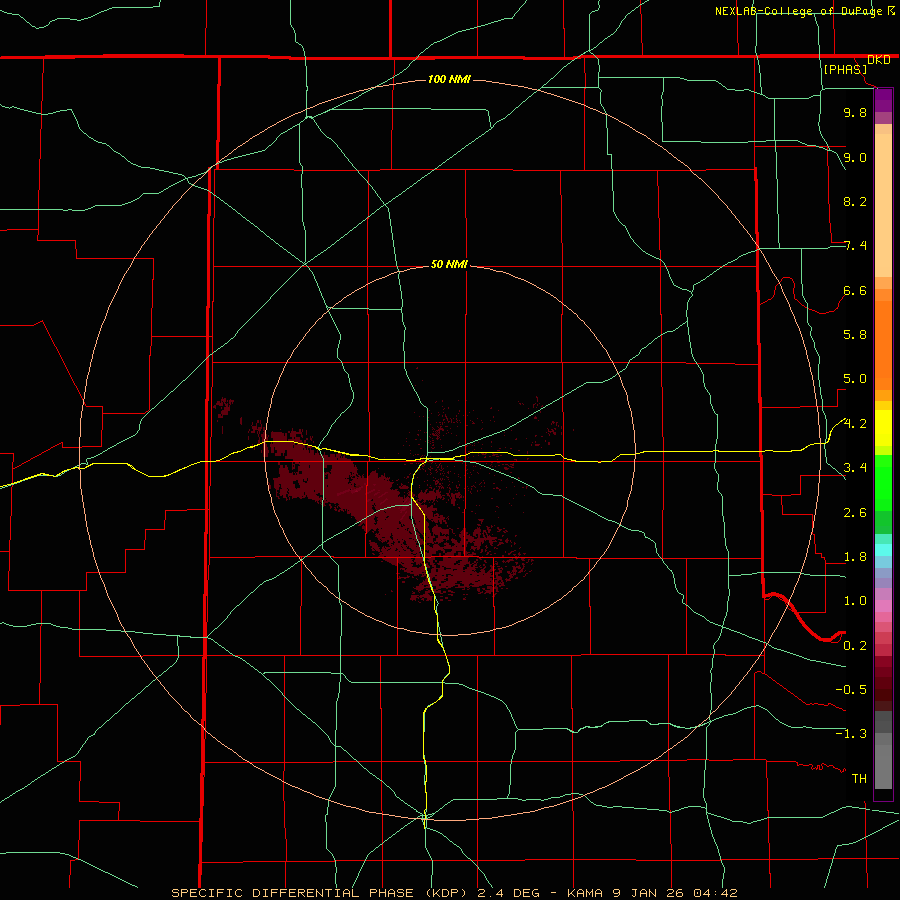Screen dimensions: 900x900
Task: Click the 5.0 color scale value
Action: click(855, 379)
